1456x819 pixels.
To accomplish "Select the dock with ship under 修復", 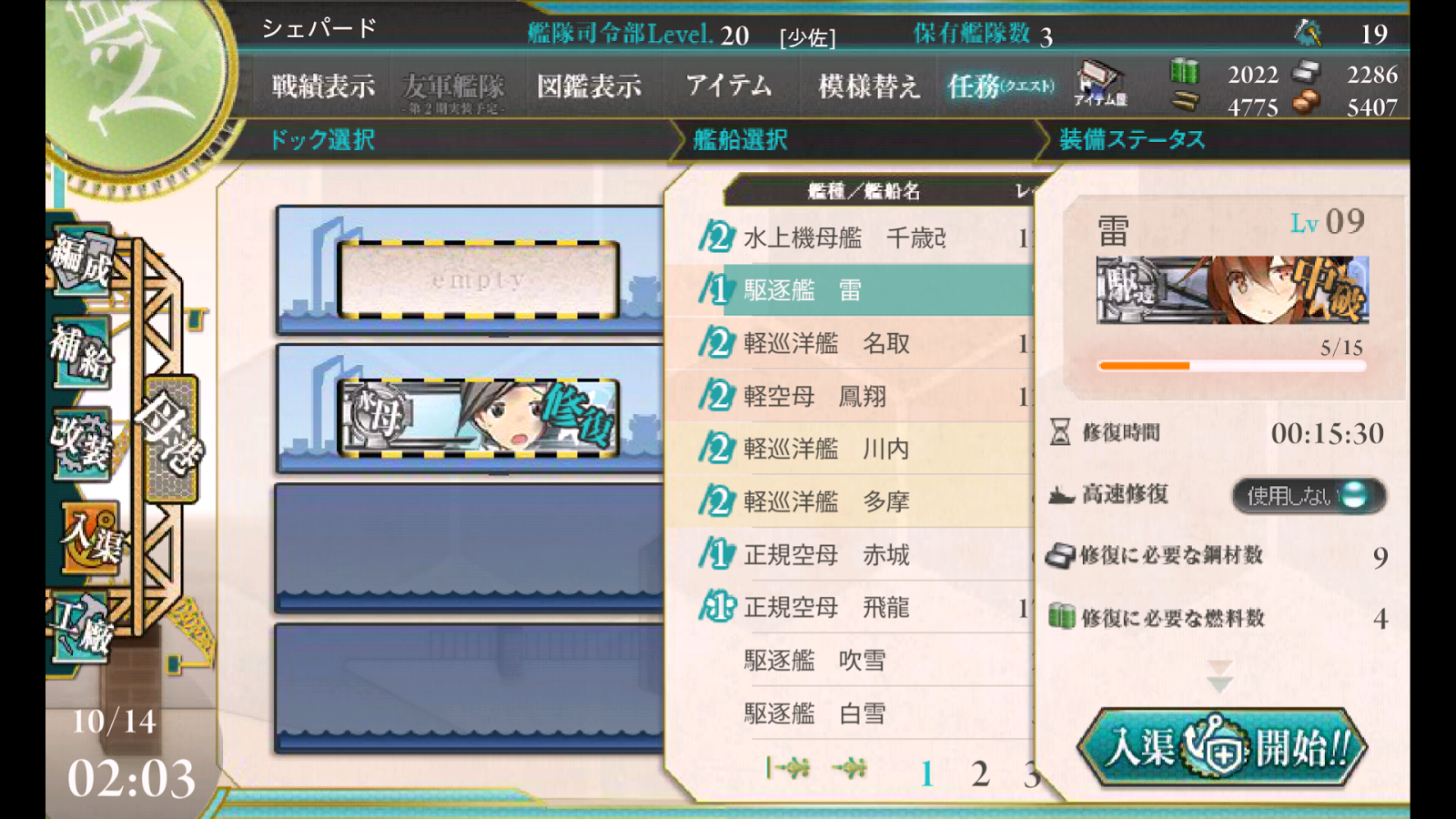I will [478, 417].
